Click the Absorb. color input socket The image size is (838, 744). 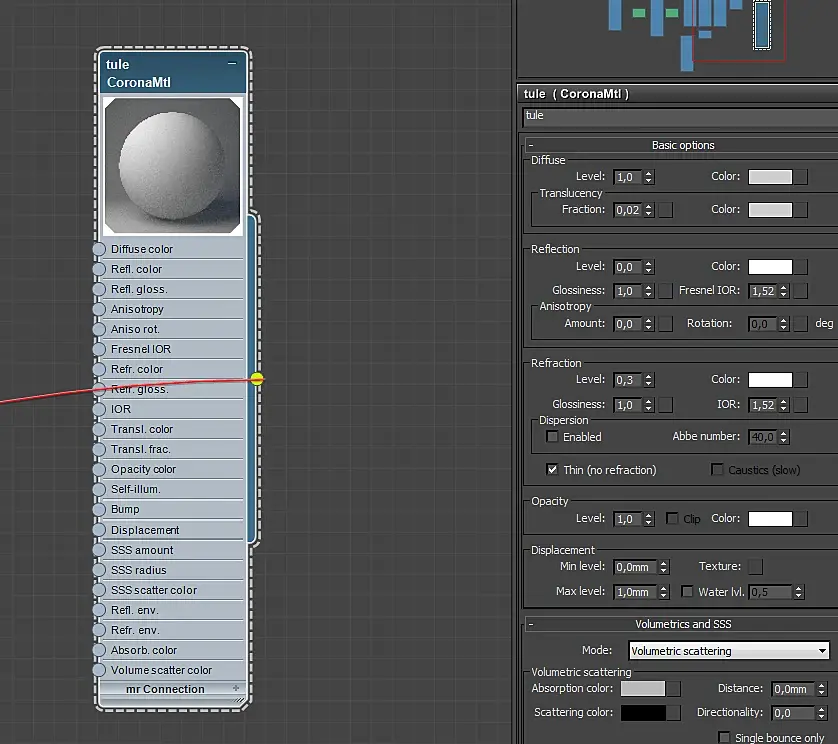(99, 650)
